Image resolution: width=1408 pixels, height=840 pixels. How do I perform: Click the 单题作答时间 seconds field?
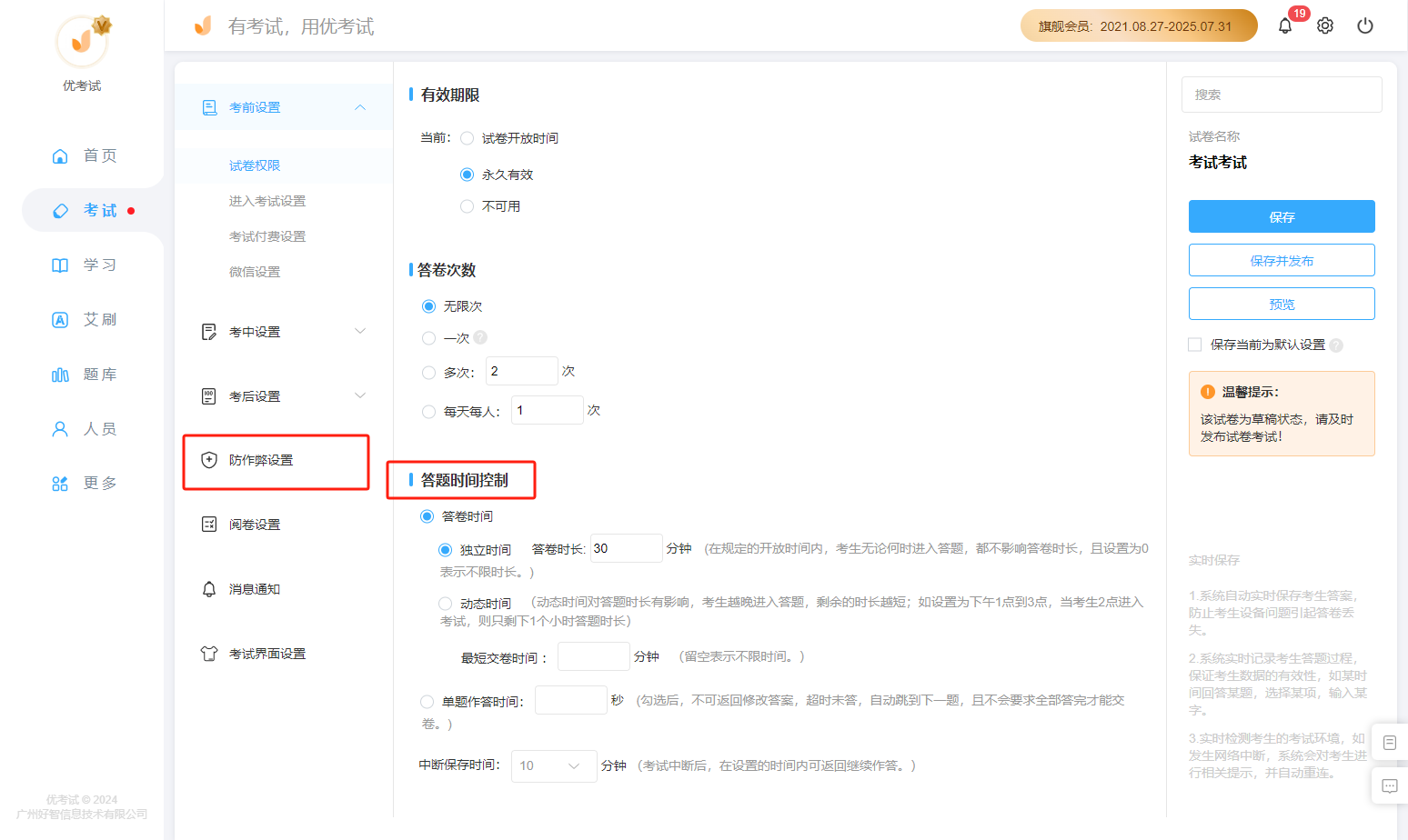coord(570,700)
